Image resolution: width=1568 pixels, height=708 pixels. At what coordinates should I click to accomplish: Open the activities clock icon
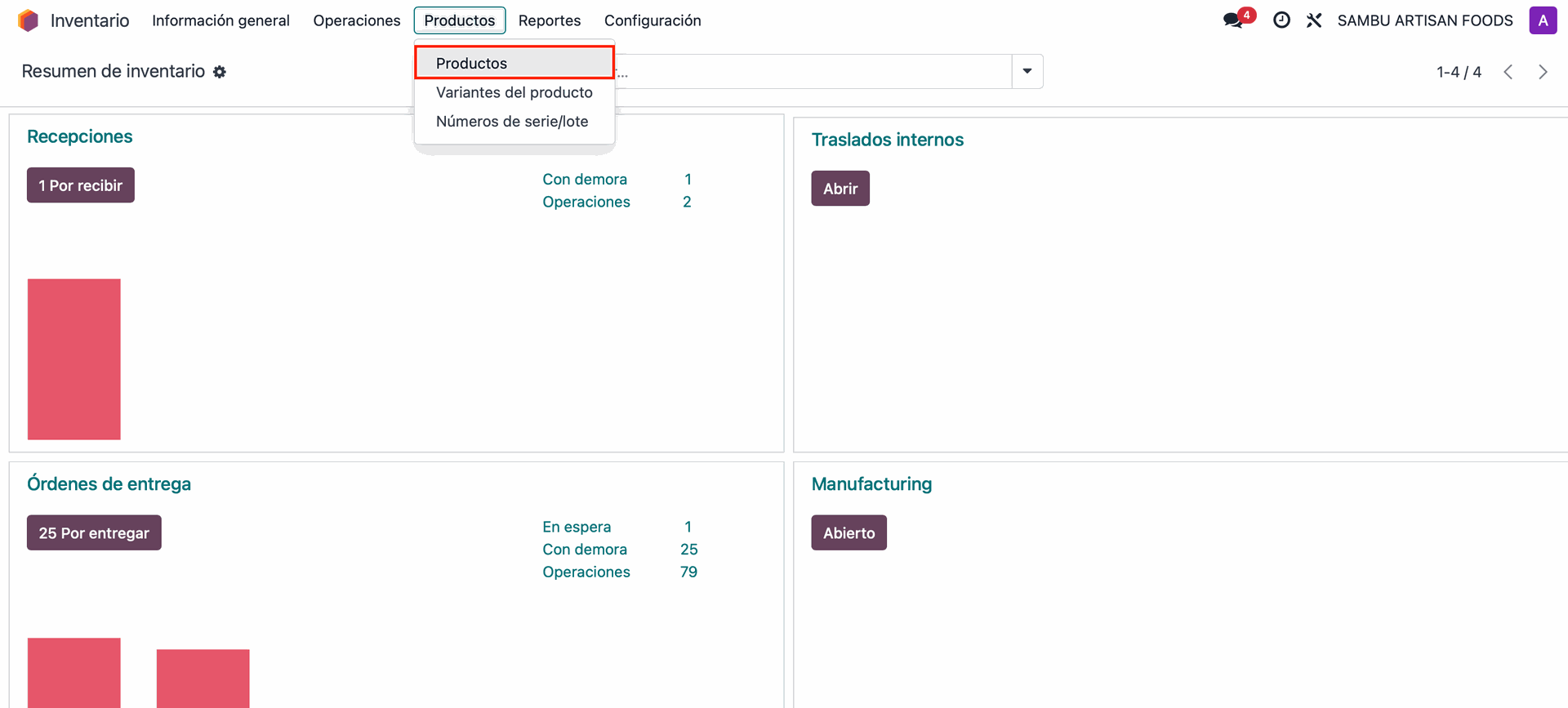(1281, 20)
